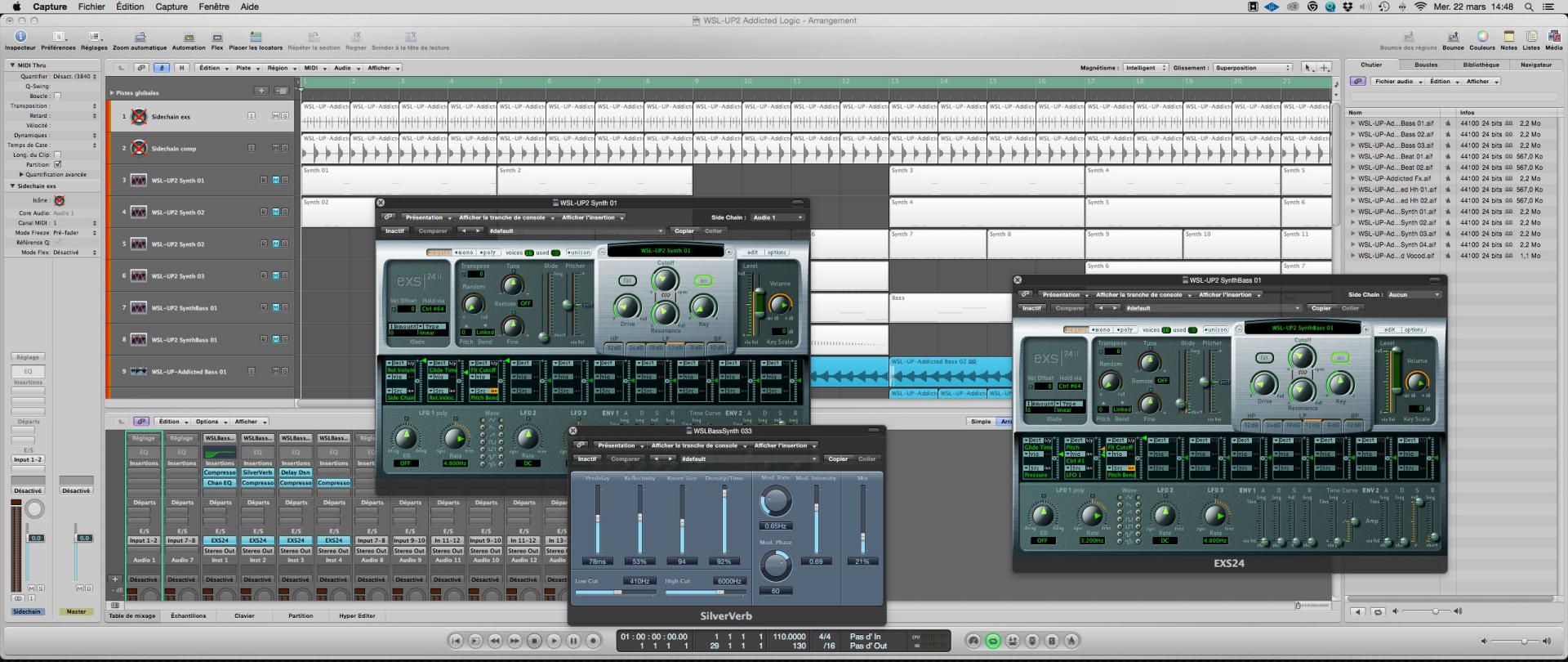Viewport: 1568px width, 662px height.
Task: Select WSL-UP-Addicted Fx.aif in chutier
Action: click(1394, 178)
